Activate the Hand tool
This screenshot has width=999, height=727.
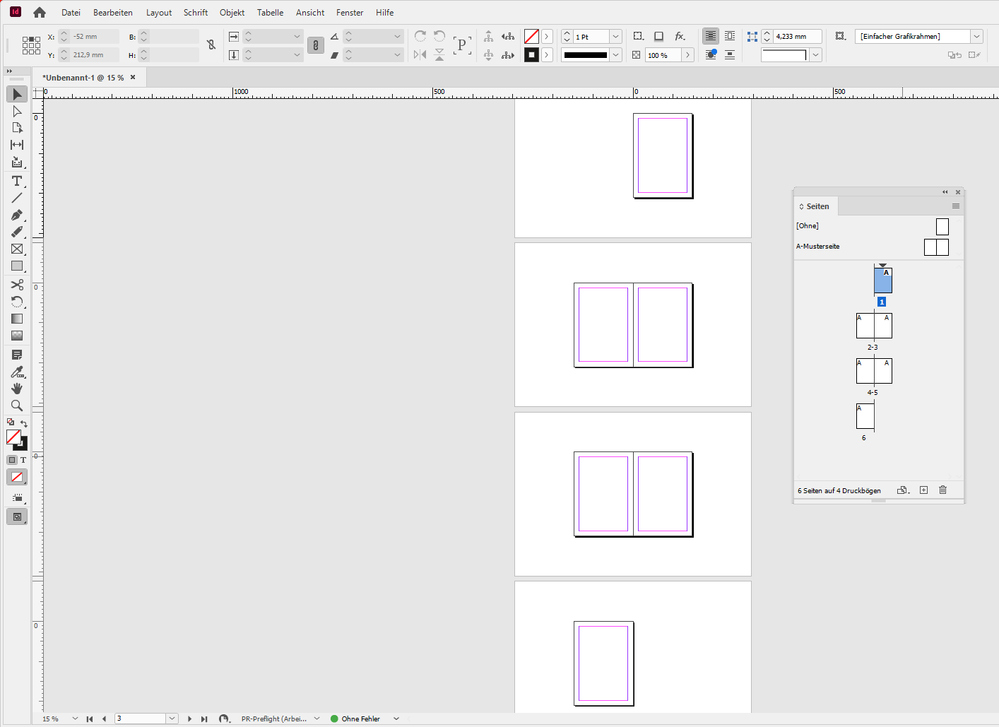17,388
